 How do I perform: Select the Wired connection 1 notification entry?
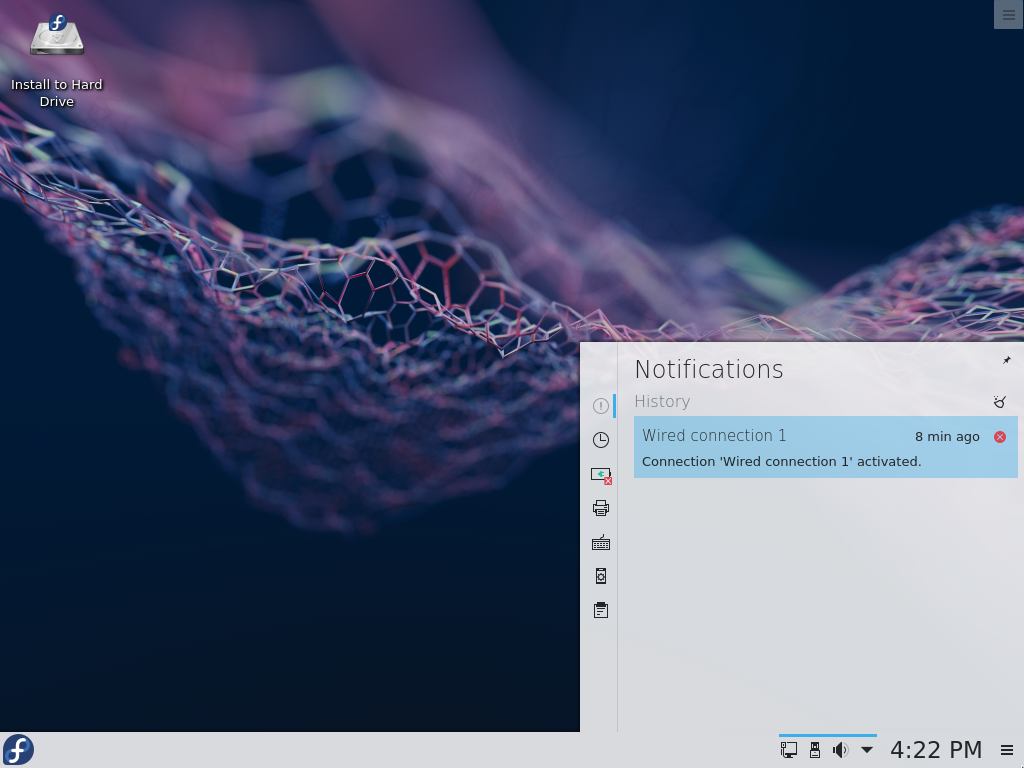click(825, 447)
